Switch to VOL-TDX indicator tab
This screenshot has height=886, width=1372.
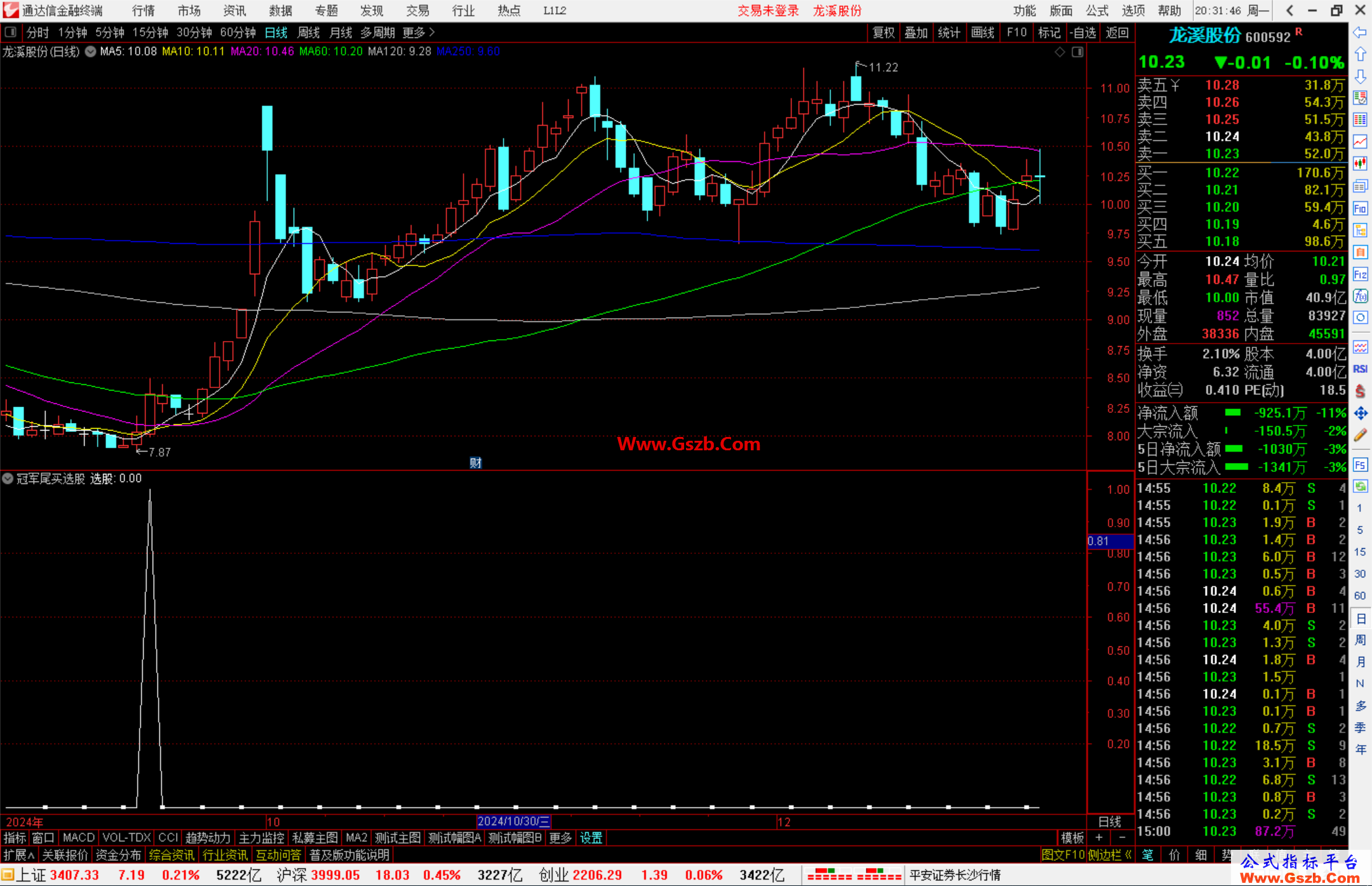coord(127,838)
